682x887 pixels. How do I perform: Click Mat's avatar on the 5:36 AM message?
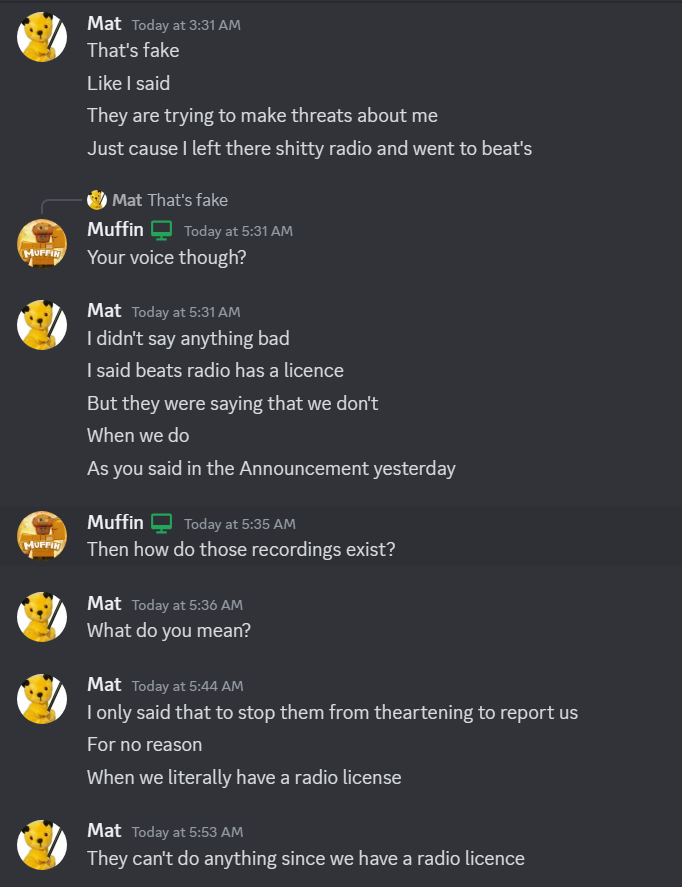(x=42, y=617)
